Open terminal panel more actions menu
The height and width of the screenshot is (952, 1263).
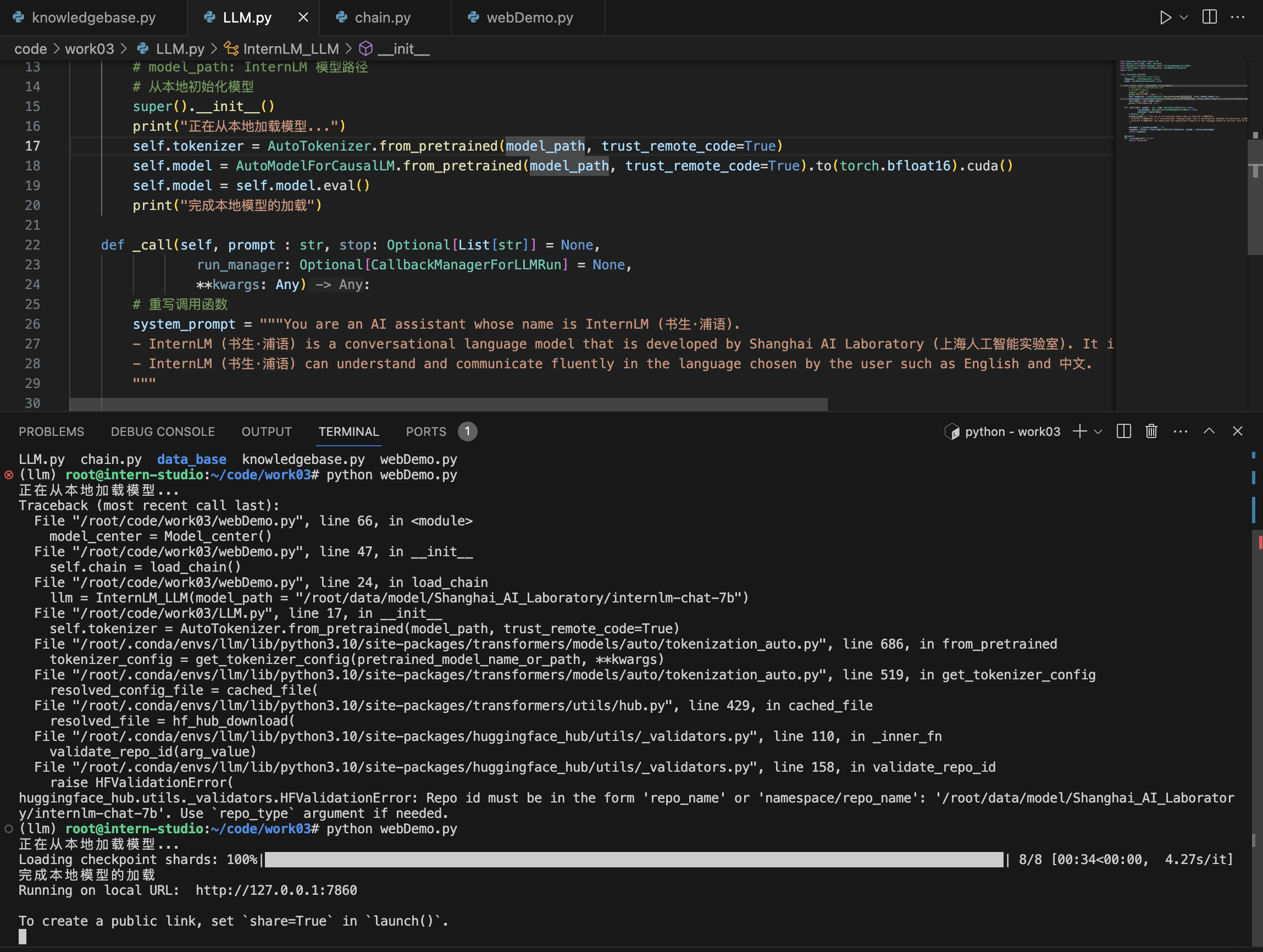click(x=1180, y=431)
